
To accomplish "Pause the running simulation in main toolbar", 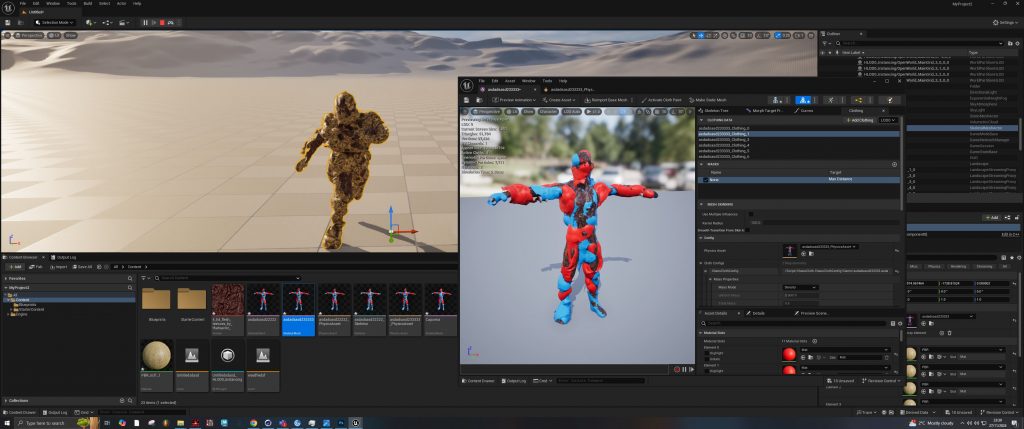I will point(146,21).
